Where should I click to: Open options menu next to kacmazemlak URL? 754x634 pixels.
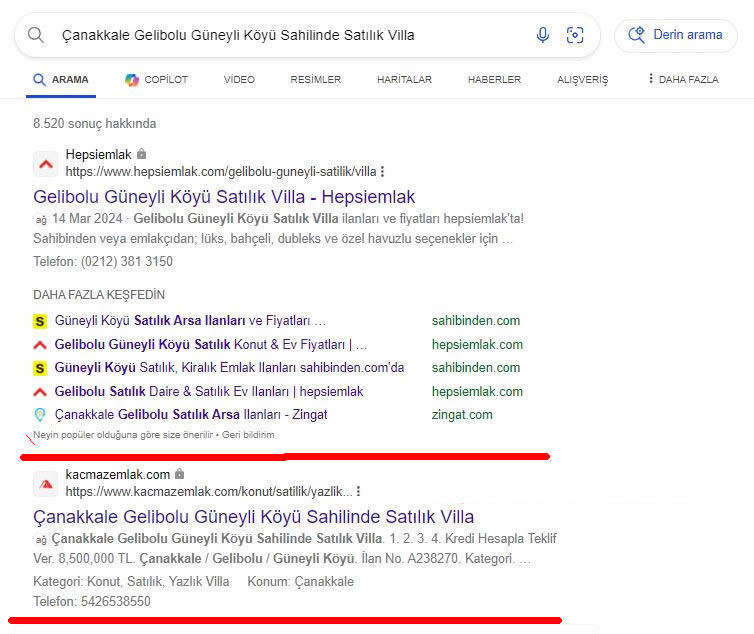click(x=359, y=492)
